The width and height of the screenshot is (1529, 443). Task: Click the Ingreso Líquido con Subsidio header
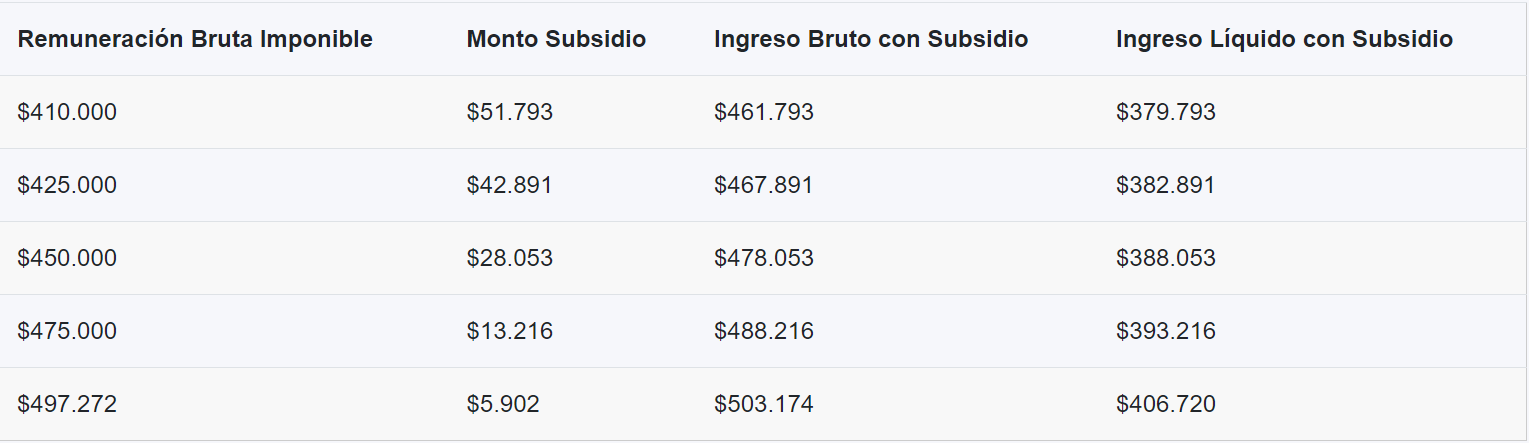(1284, 40)
